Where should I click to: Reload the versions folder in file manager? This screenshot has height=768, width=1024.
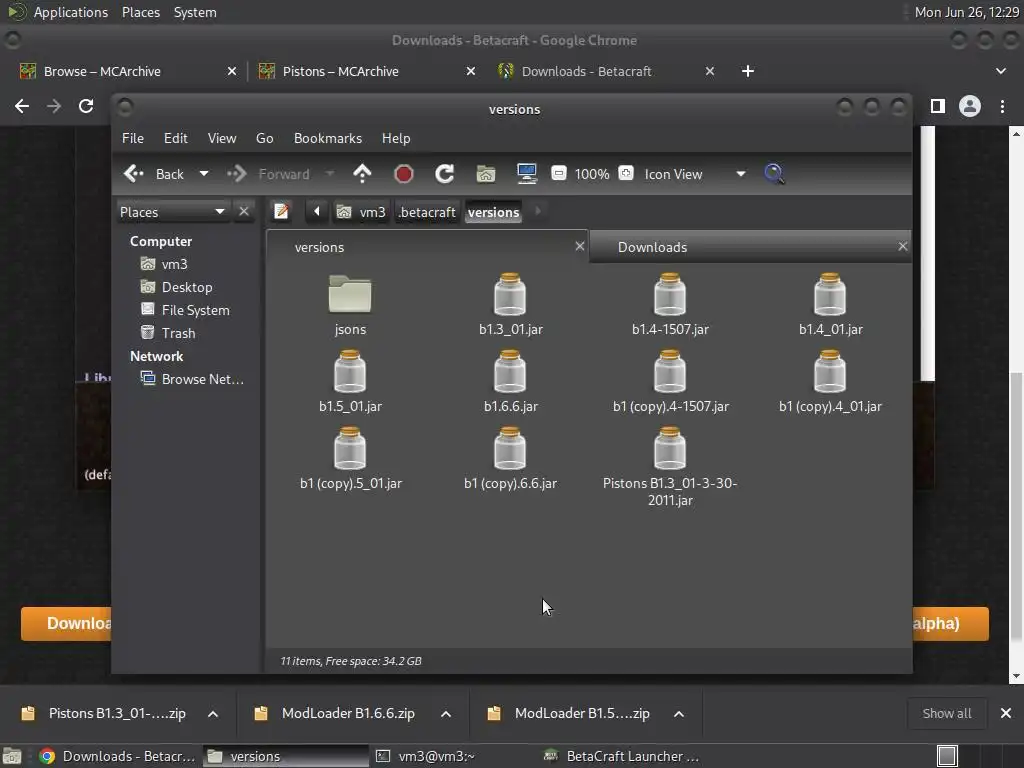pos(445,174)
